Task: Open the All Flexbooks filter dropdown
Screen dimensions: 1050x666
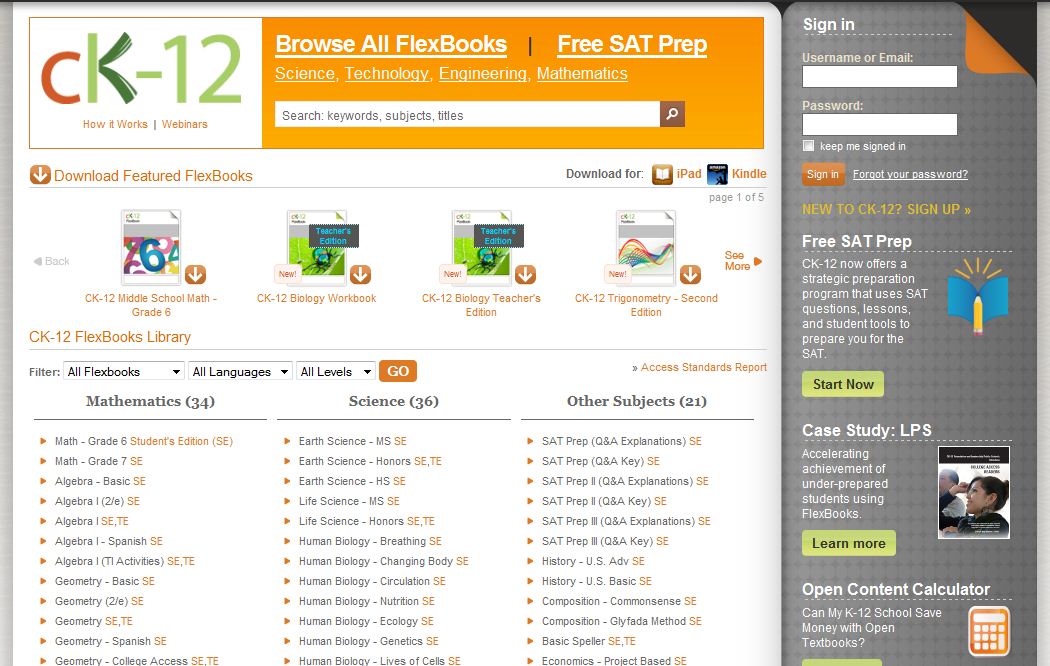Action: pos(124,371)
